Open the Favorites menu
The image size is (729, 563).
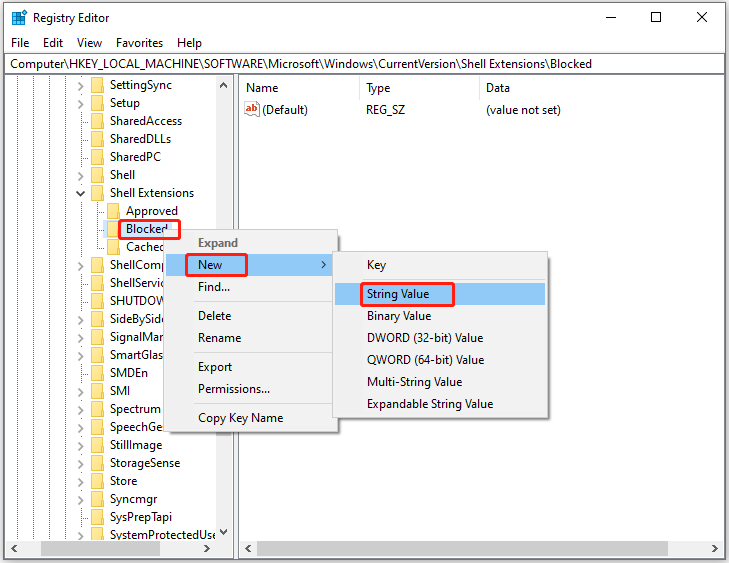[x=139, y=43]
